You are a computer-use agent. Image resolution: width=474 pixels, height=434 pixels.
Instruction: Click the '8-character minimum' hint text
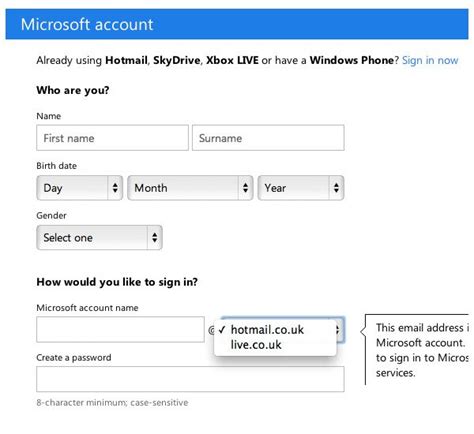[x=112, y=402]
